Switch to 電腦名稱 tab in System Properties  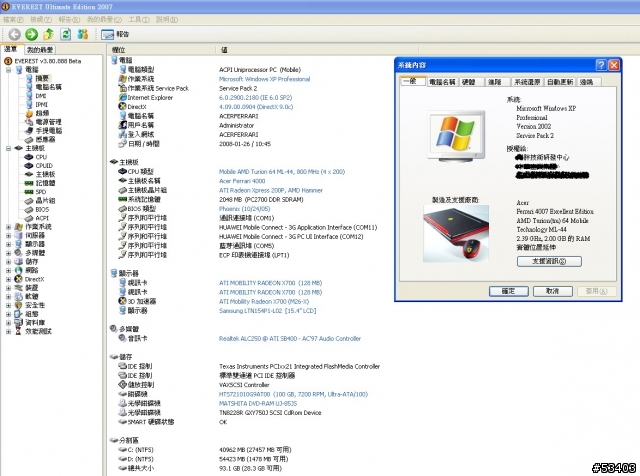(442, 82)
